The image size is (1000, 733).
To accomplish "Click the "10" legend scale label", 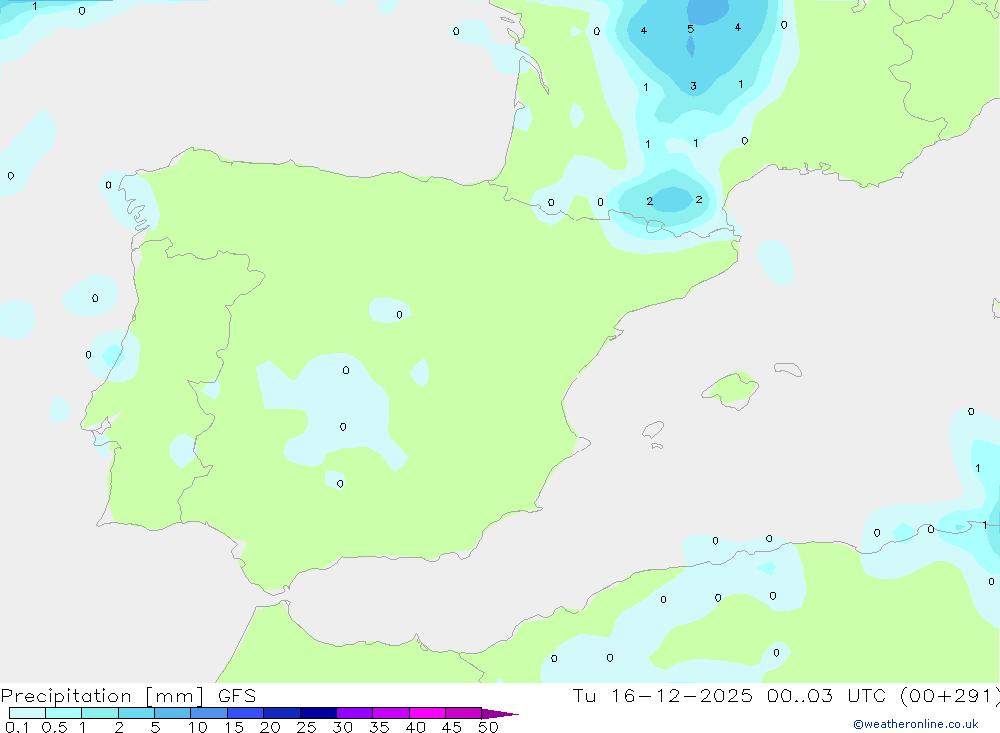I will tap(198, 727).
